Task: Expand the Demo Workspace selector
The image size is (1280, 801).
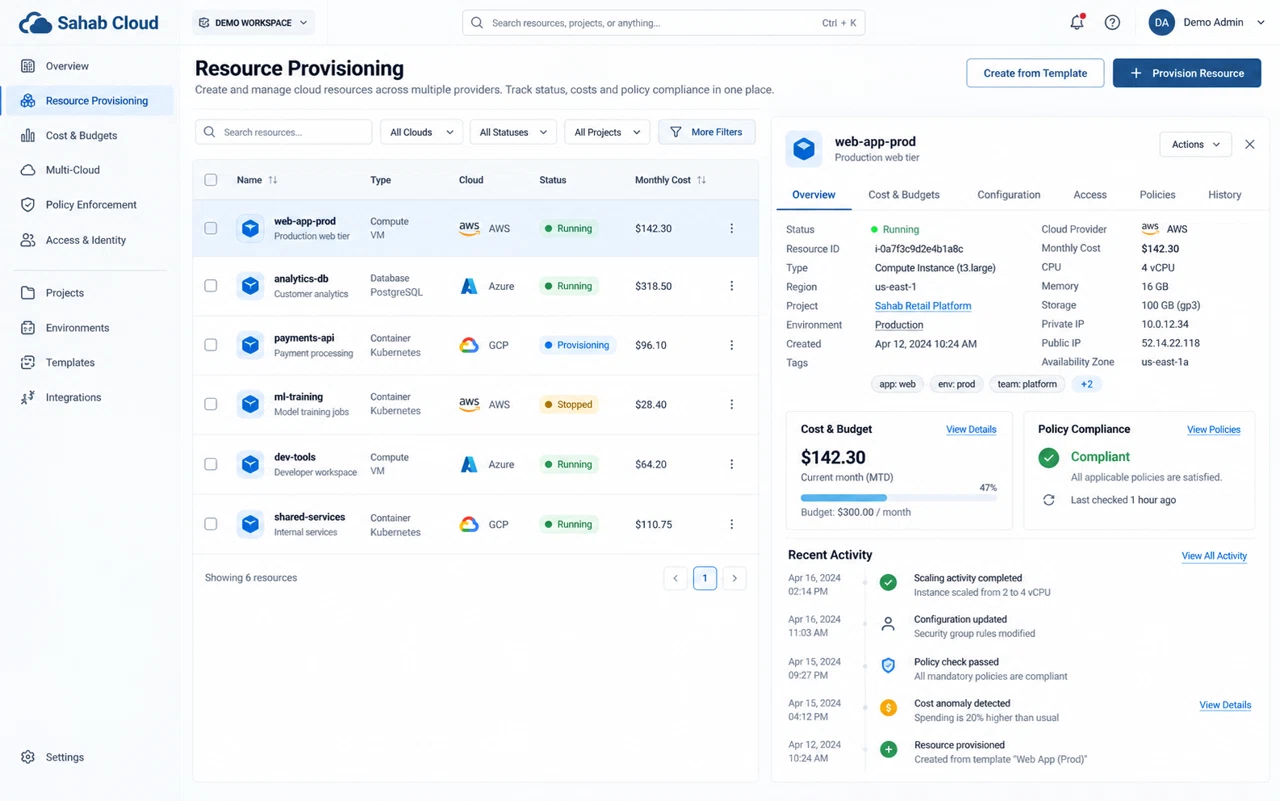Action: click(254, 22)
